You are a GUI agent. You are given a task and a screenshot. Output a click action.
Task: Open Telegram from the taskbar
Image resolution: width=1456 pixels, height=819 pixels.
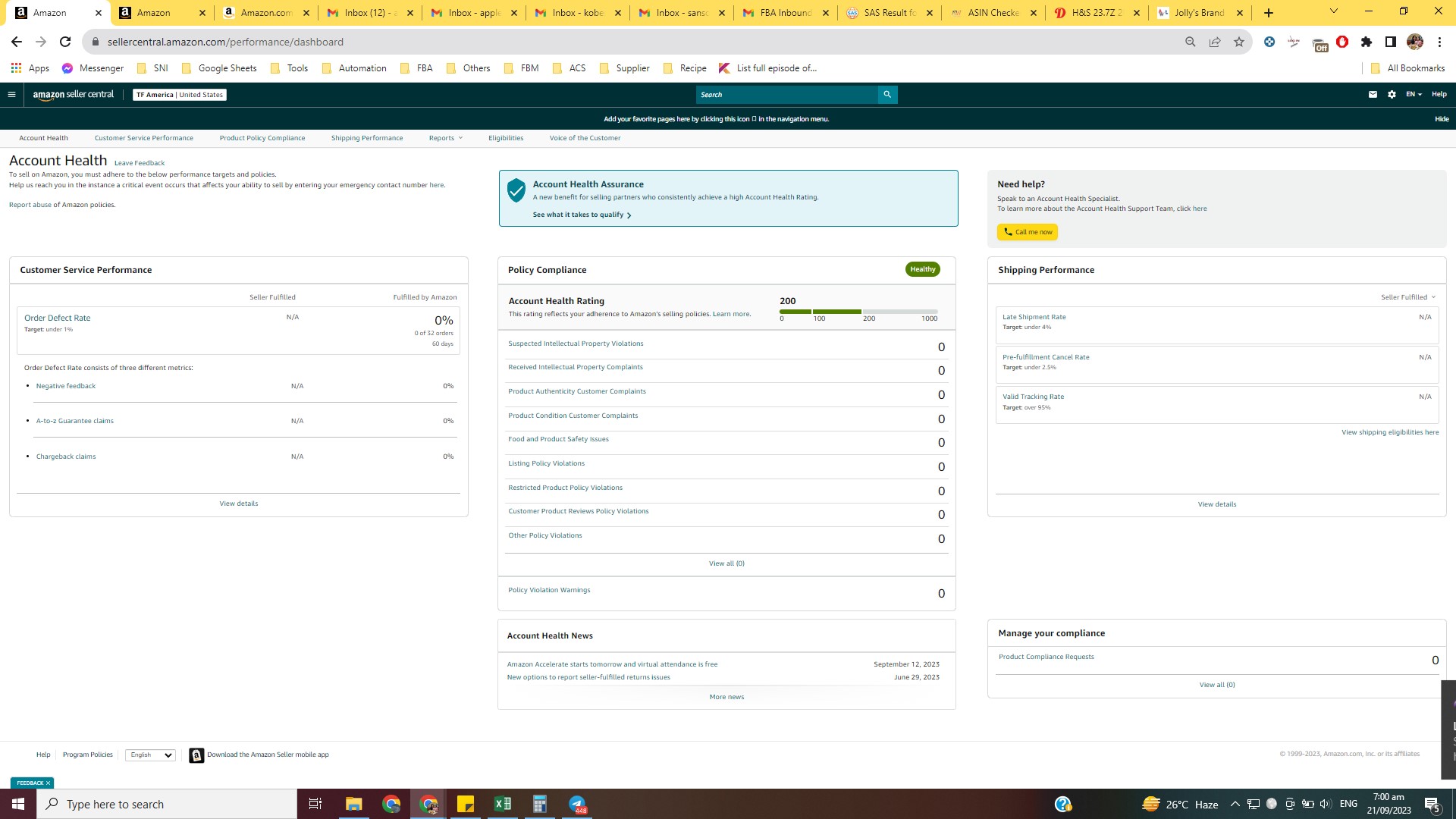click(577, 804)
